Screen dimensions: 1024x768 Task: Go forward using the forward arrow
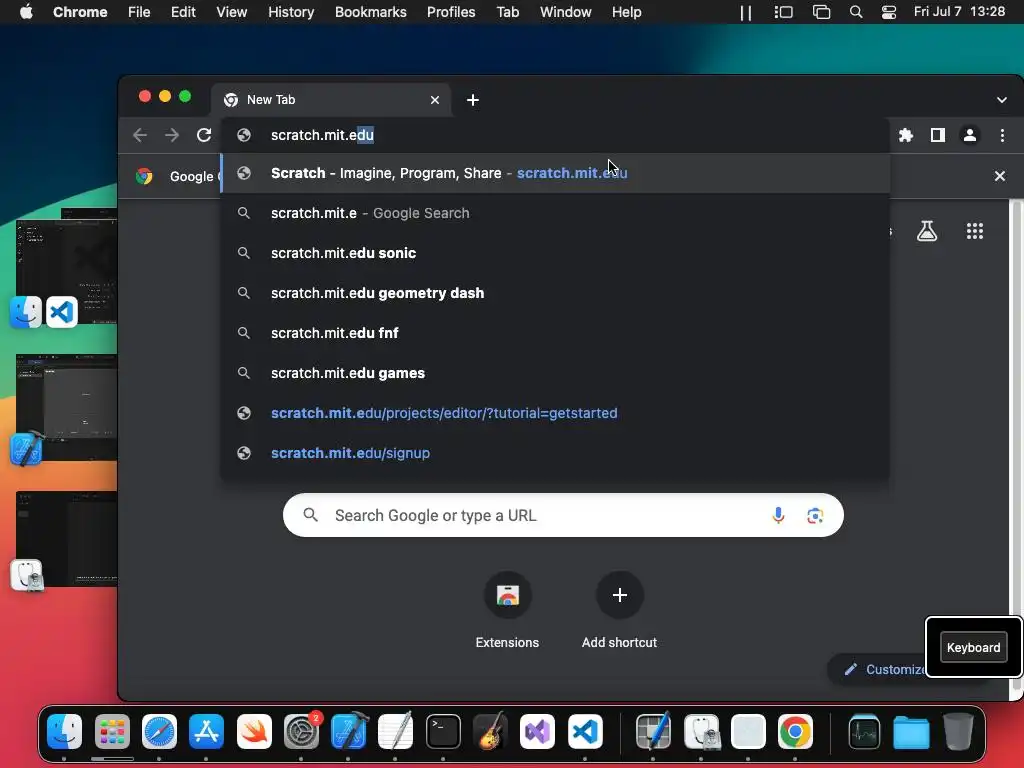[x=172, y=135]
